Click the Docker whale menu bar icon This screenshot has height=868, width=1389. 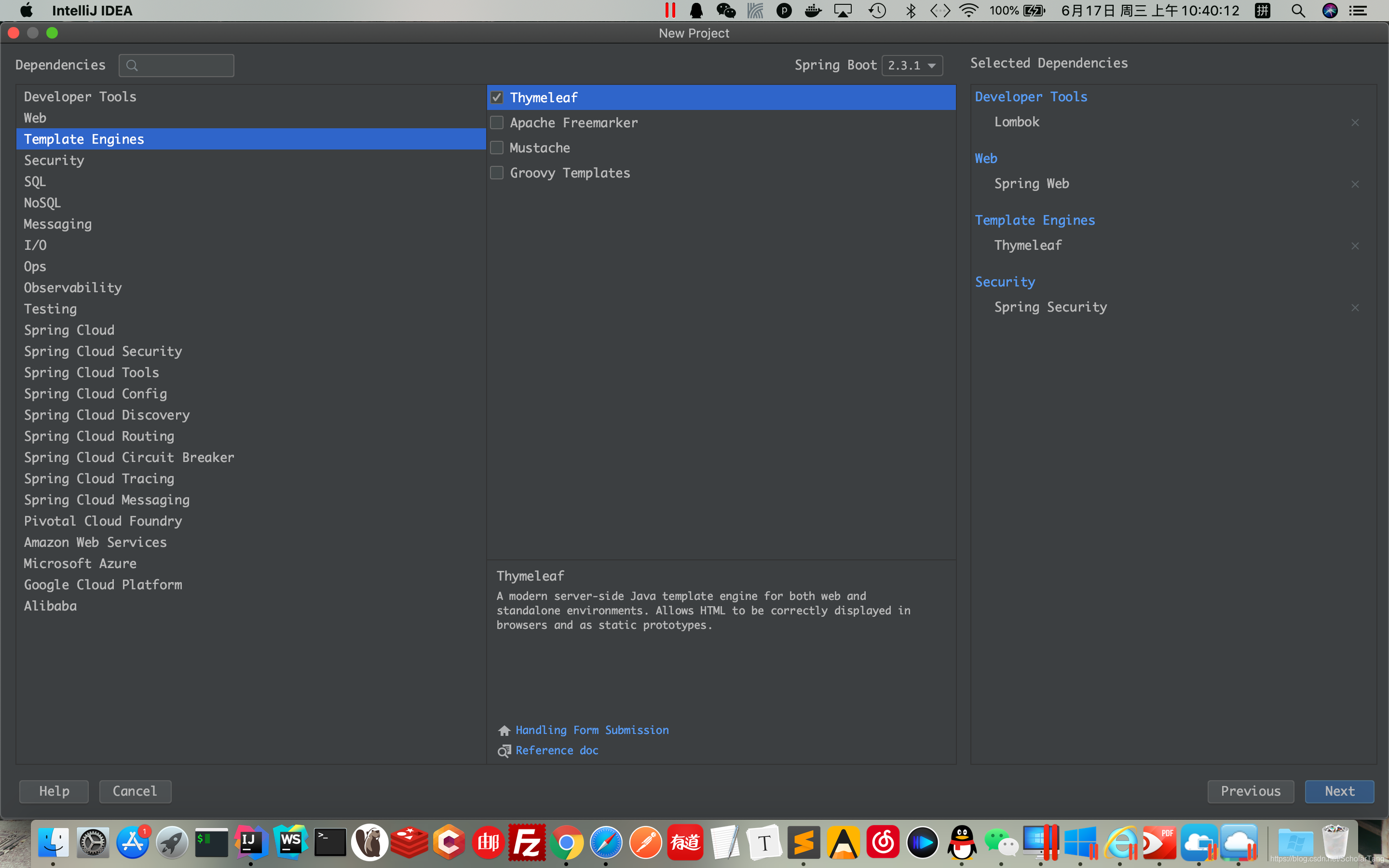click(x=812, y=10)
